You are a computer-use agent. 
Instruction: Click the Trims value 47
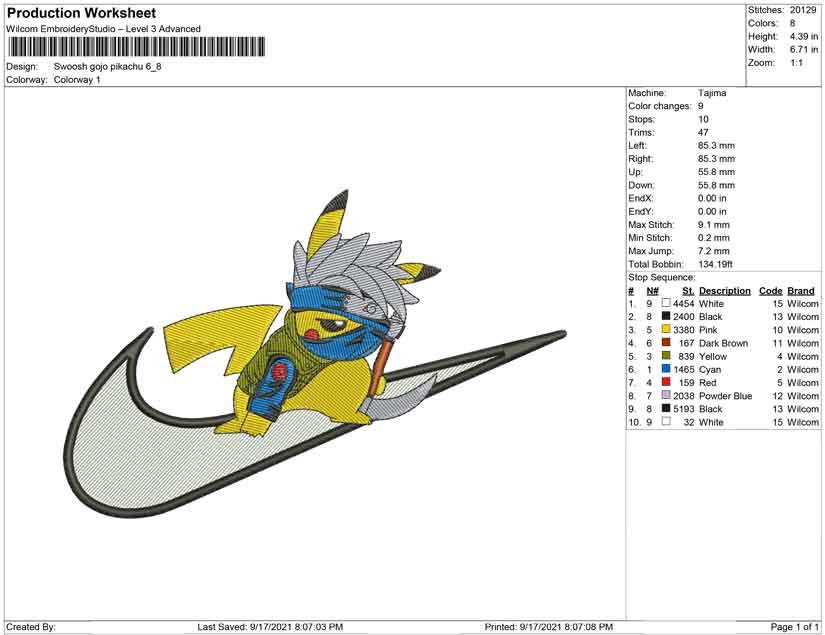tap(703, 133)
